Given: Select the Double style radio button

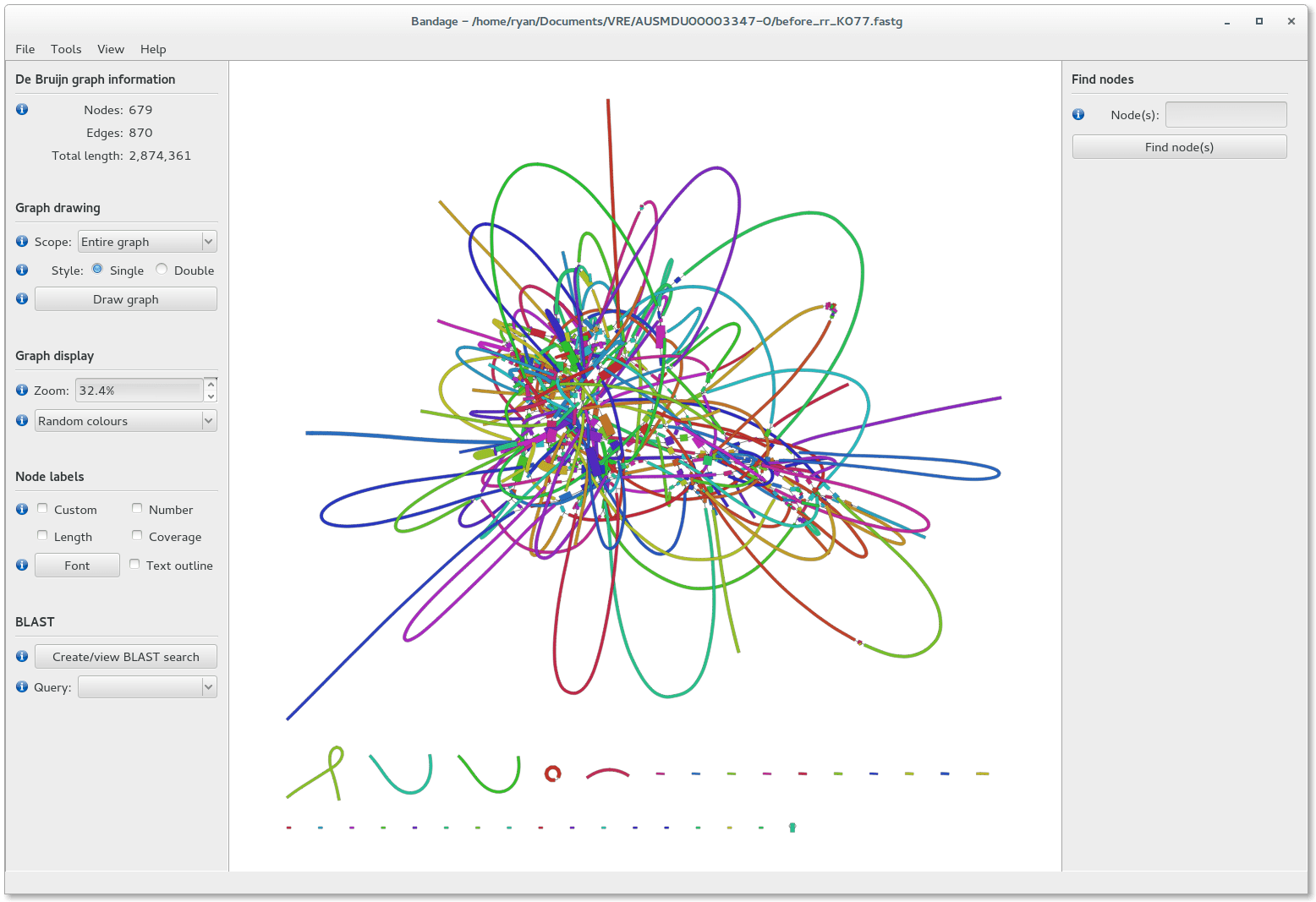Looking at the screenshot, I should (x=162, y=269).
